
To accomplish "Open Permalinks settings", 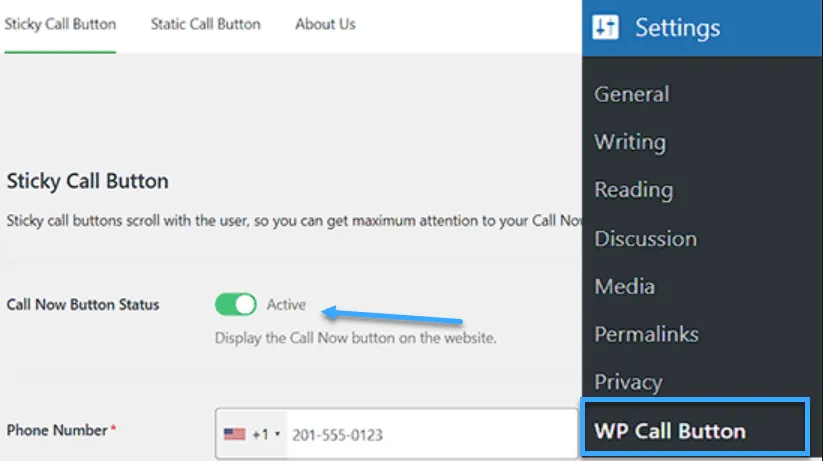I will click(x=646, y=334).
